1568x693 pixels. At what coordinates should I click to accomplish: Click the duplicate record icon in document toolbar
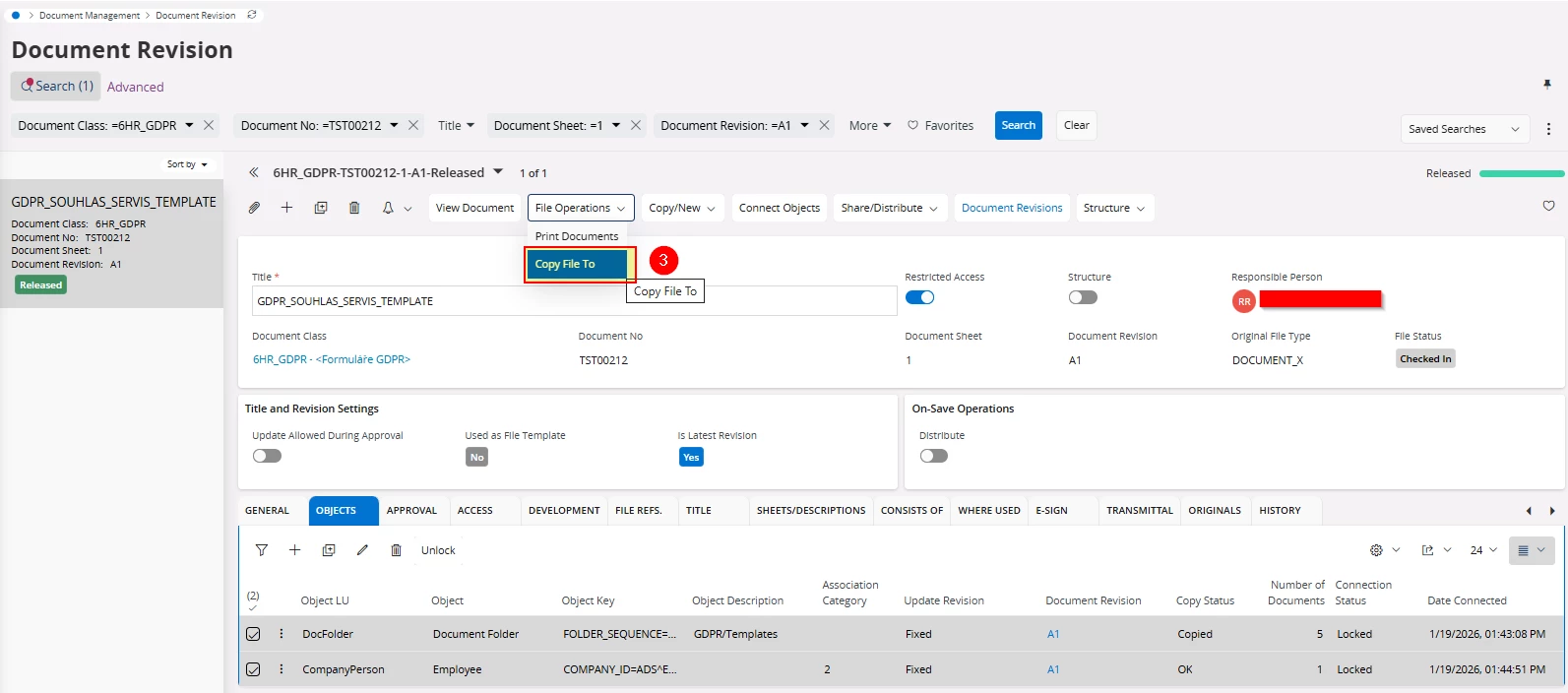[x=321, y=208]
